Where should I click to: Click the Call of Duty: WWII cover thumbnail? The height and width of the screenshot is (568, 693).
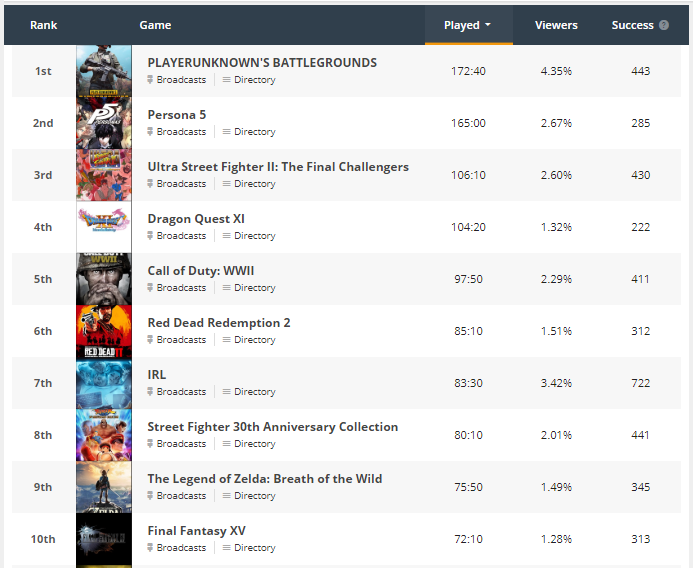point(104,279)
